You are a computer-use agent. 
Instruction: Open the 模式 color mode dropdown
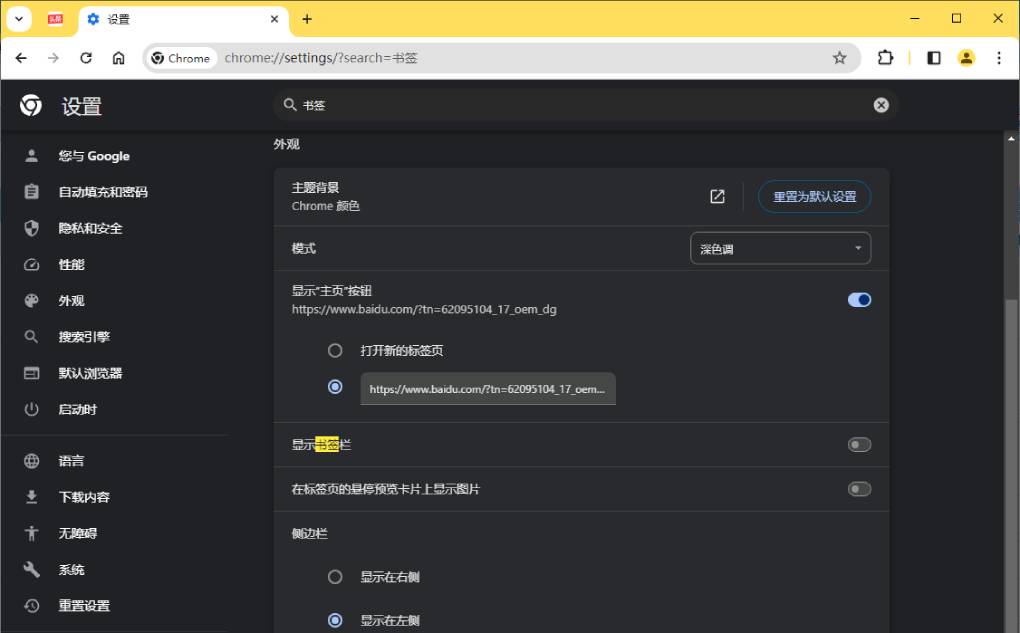click(779, 247)
